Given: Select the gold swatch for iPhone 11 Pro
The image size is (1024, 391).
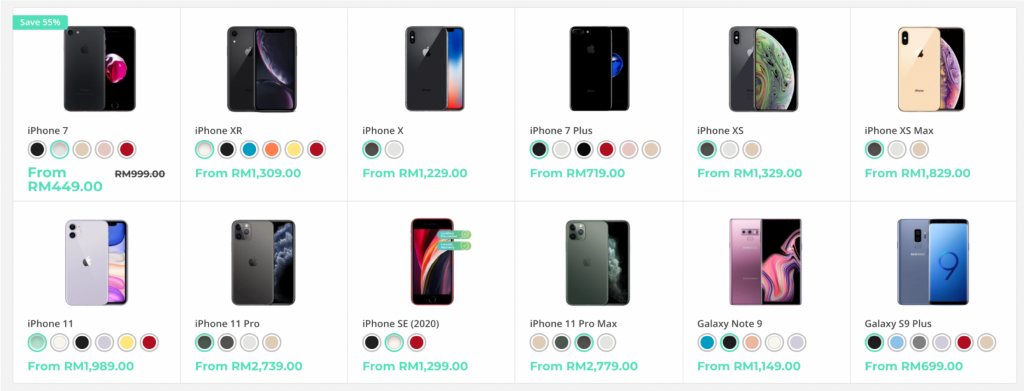Looking at the screenshot, I should pos(272,342).
